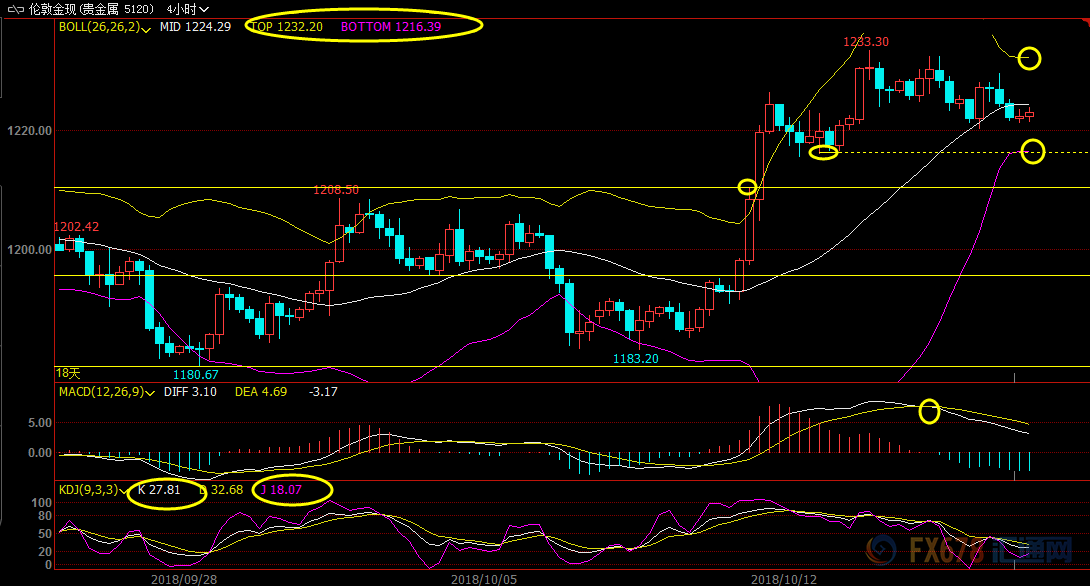Image resolution: width=1090 pixels, height=586 pixels.
Task: Click the BOLL MID 1224.29 value
Action: (x=195, y=27)
